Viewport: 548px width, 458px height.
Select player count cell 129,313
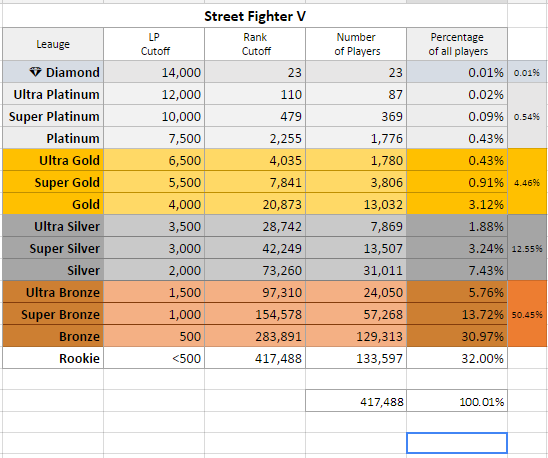pyautogui.click(x=356, y=336)
